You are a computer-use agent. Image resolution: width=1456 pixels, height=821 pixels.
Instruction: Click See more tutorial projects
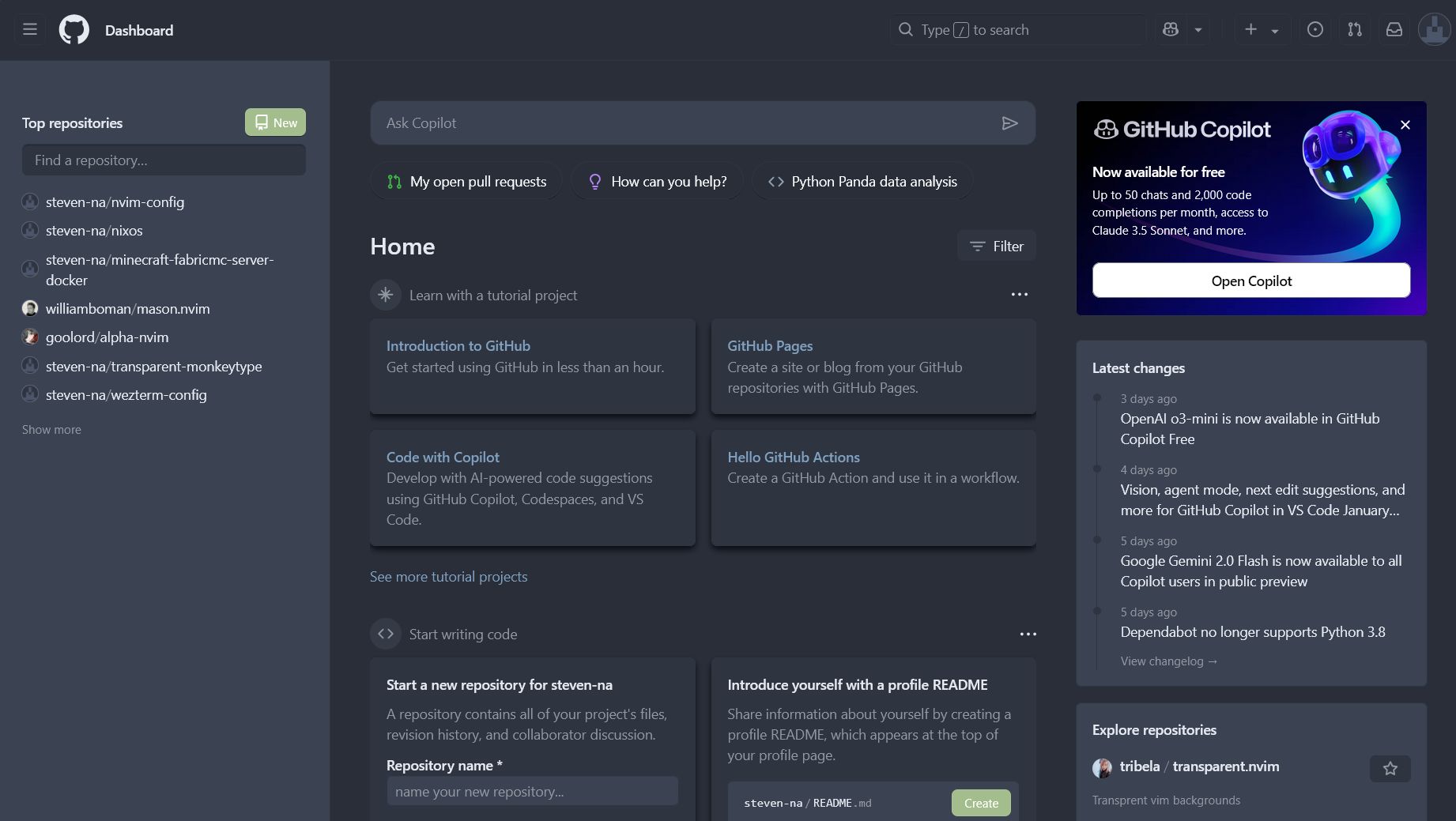click(x=448, y=577)
